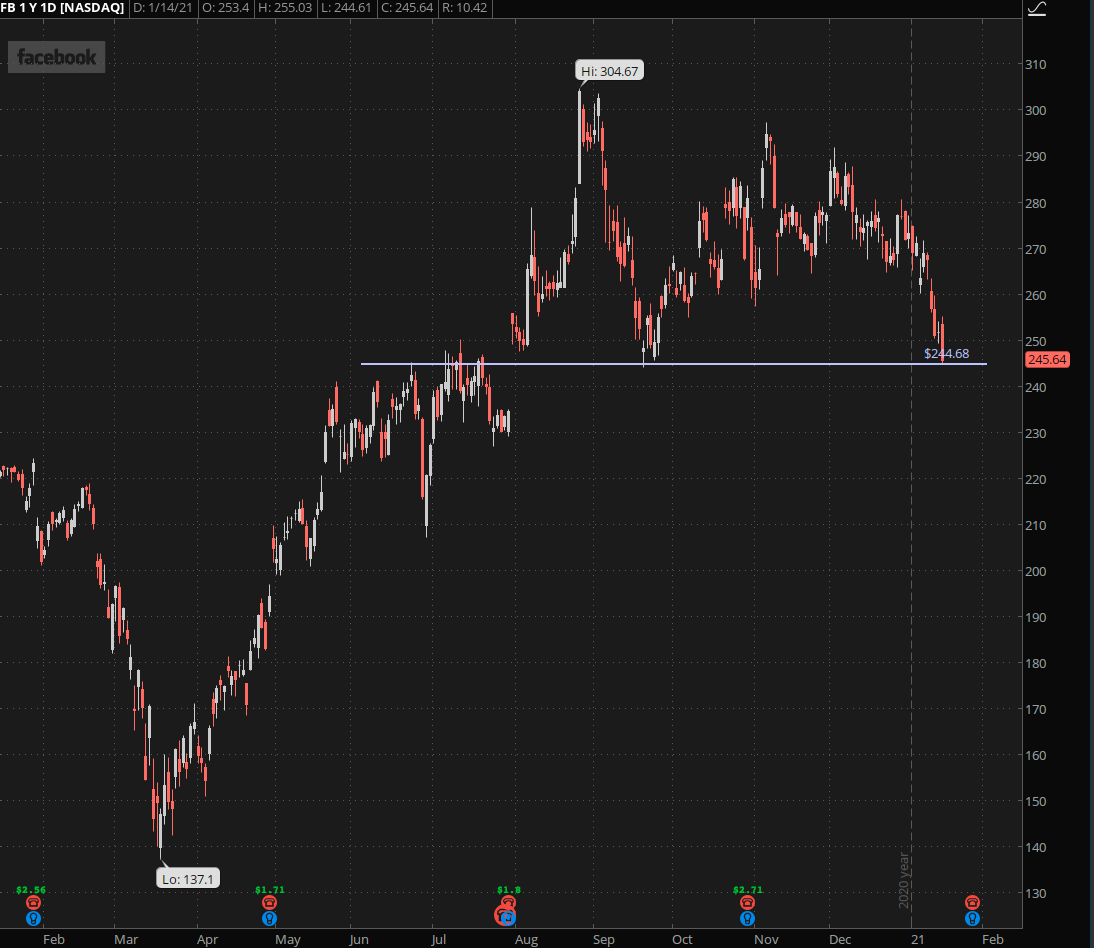
Task: Click the chart style icon at top right
Action: [x=1037, y=8]
